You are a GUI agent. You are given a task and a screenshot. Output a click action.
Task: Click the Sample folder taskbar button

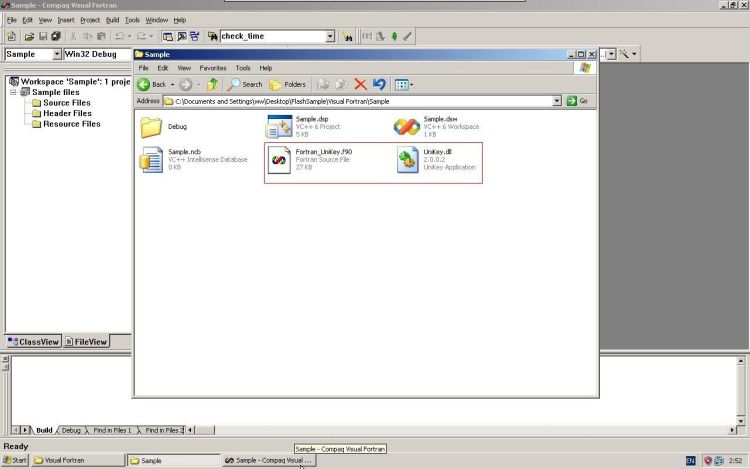click(174, 460)
